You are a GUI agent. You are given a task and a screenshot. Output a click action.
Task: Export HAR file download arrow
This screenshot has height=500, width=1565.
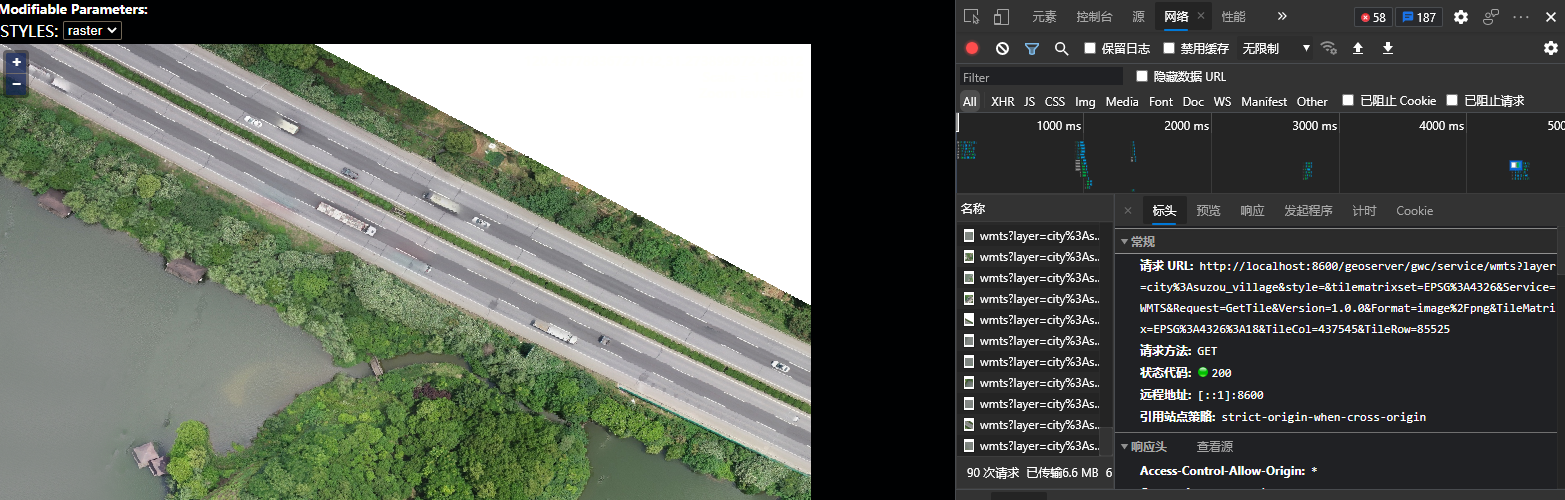pos(1387,48)
